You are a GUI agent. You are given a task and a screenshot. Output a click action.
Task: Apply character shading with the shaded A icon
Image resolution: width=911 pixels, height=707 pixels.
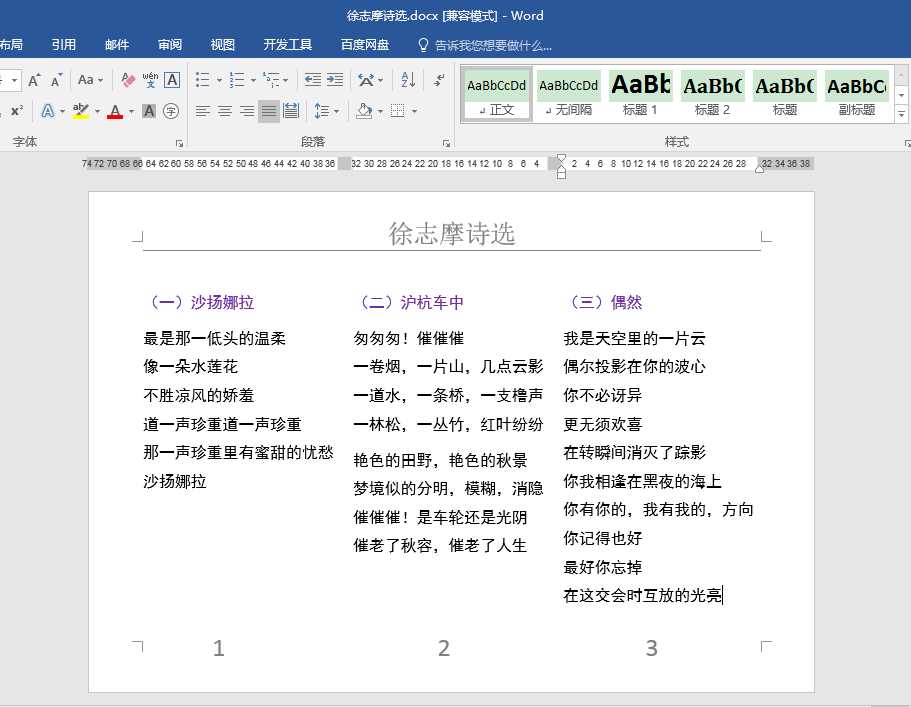149,110
